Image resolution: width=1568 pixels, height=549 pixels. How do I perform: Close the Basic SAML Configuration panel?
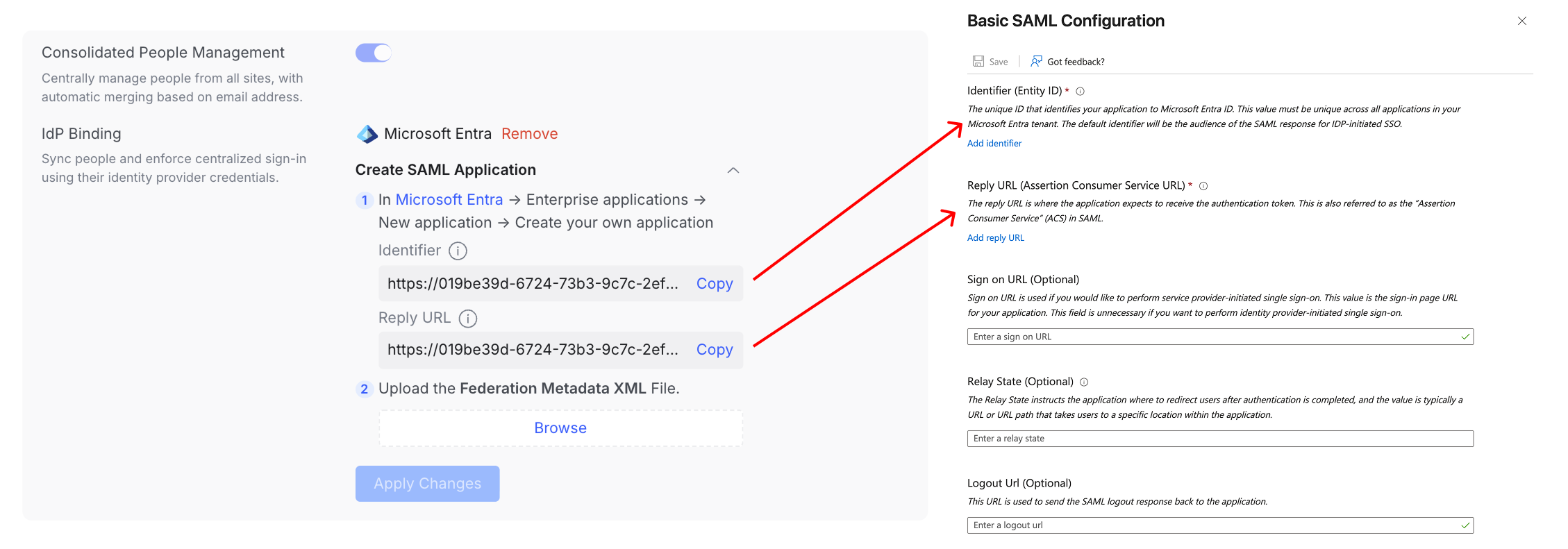[x=1521, y=21]
